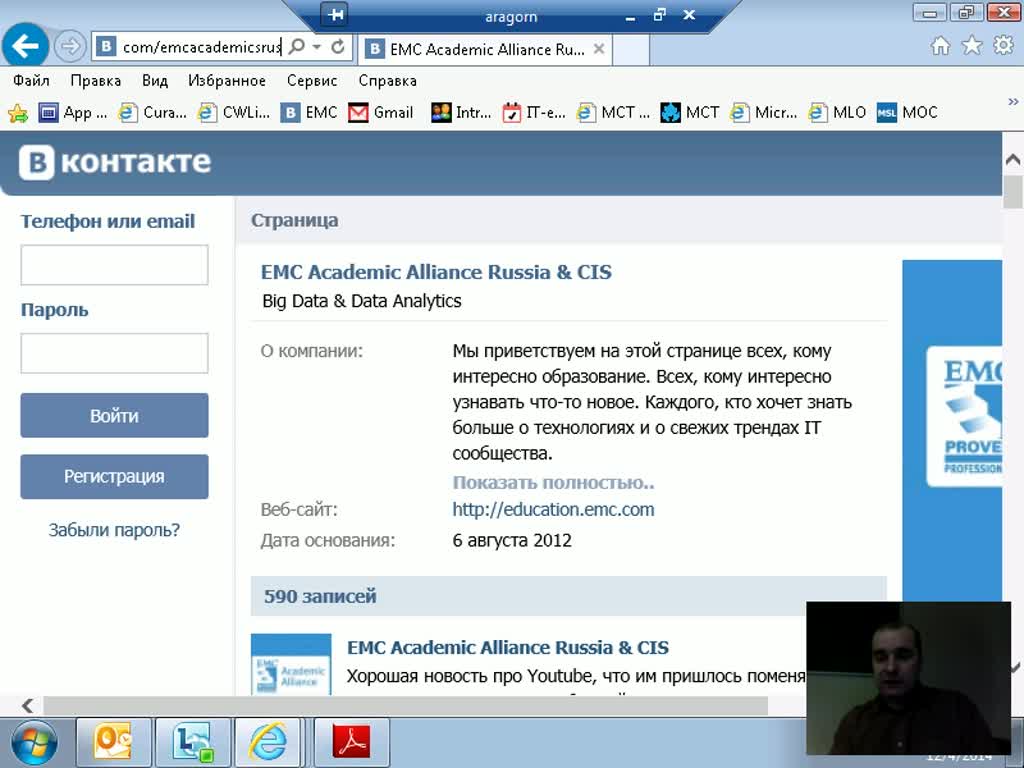Focus the Пароль input field
The width and height of the screenshot is (1024, 768).
(x=114, y=353)
